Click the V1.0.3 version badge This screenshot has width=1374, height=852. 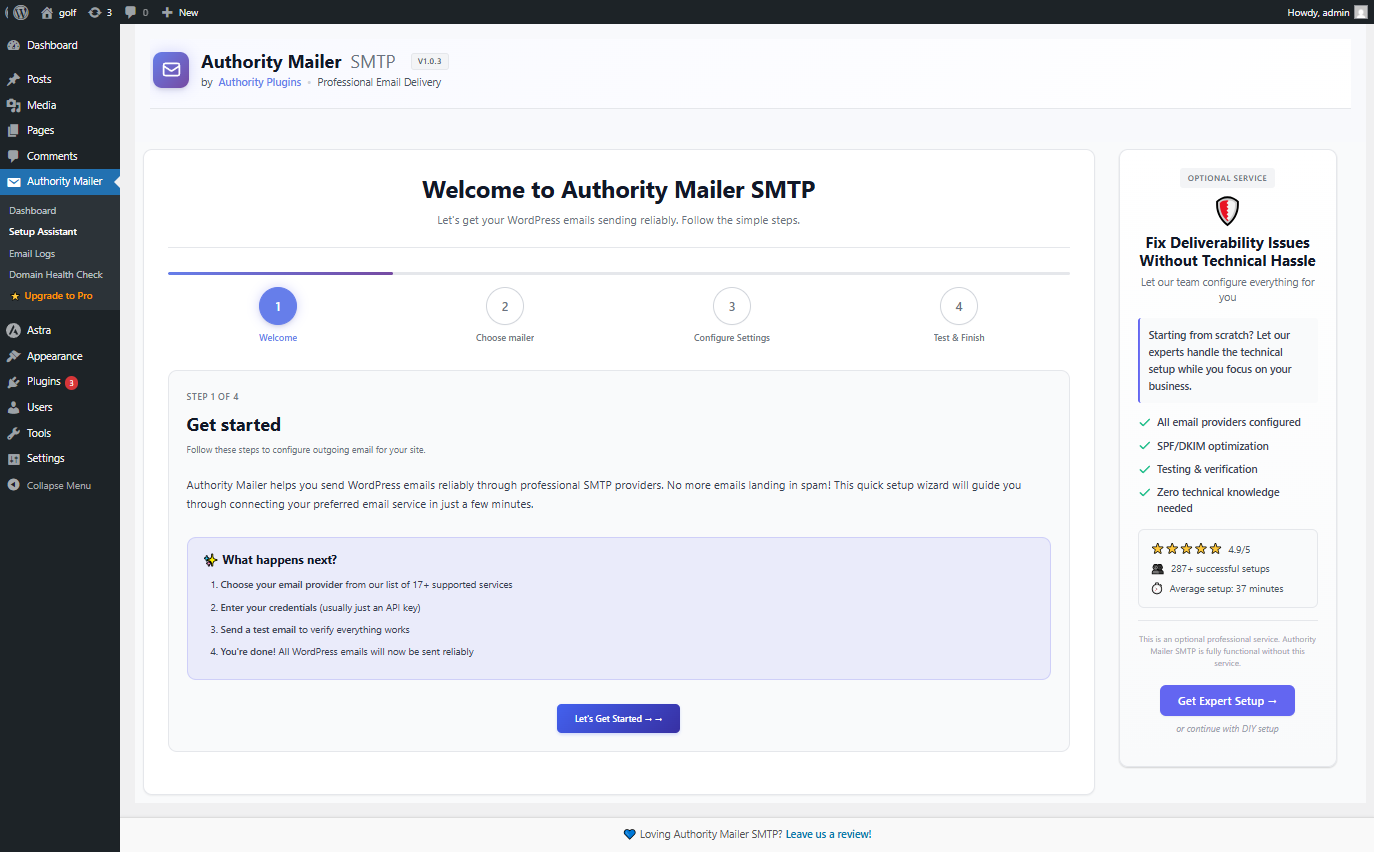tap(430, 61)
